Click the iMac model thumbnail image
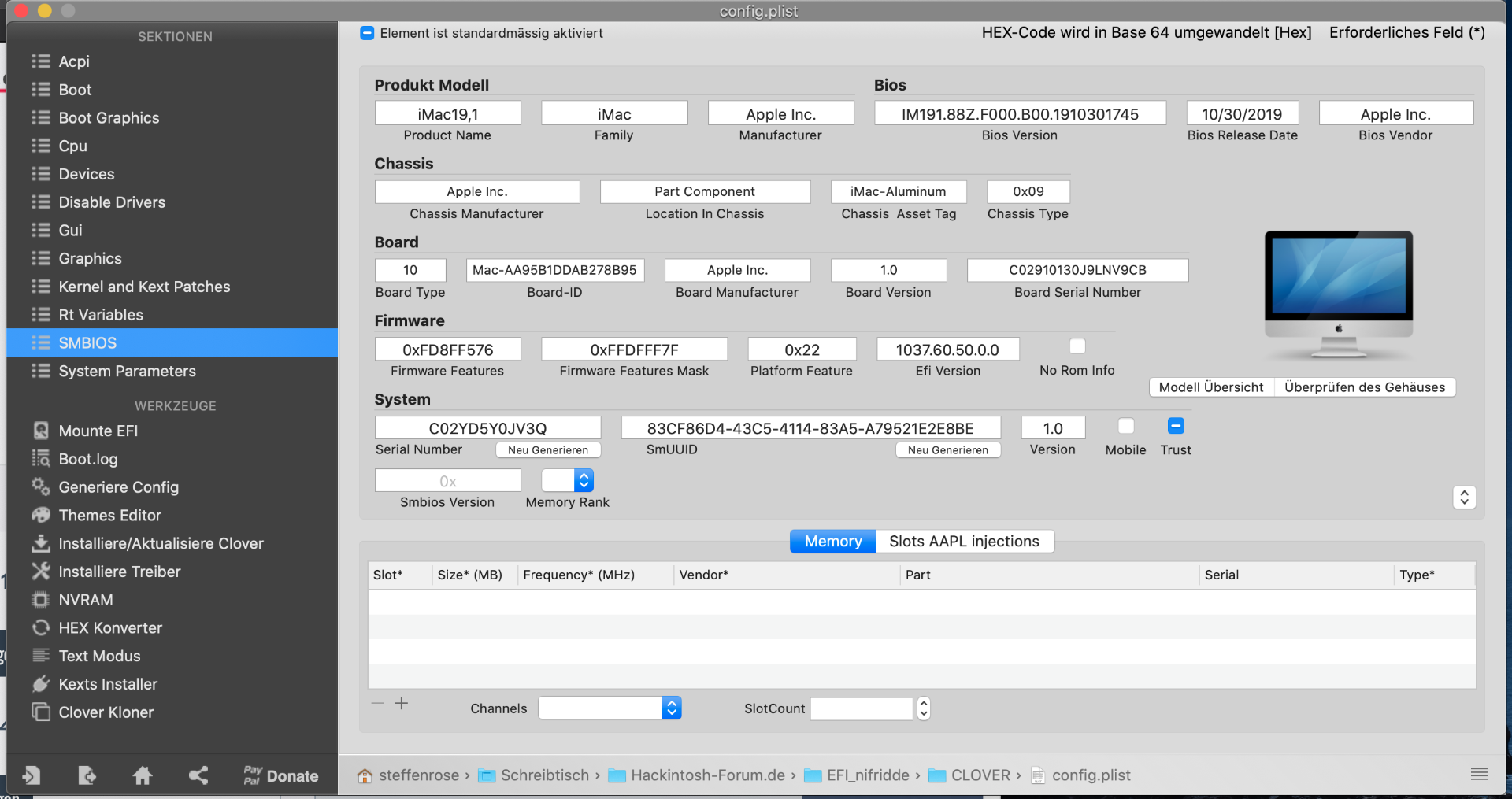The width and height of the screenshot is (1512, 799). tap(1339, 294)
